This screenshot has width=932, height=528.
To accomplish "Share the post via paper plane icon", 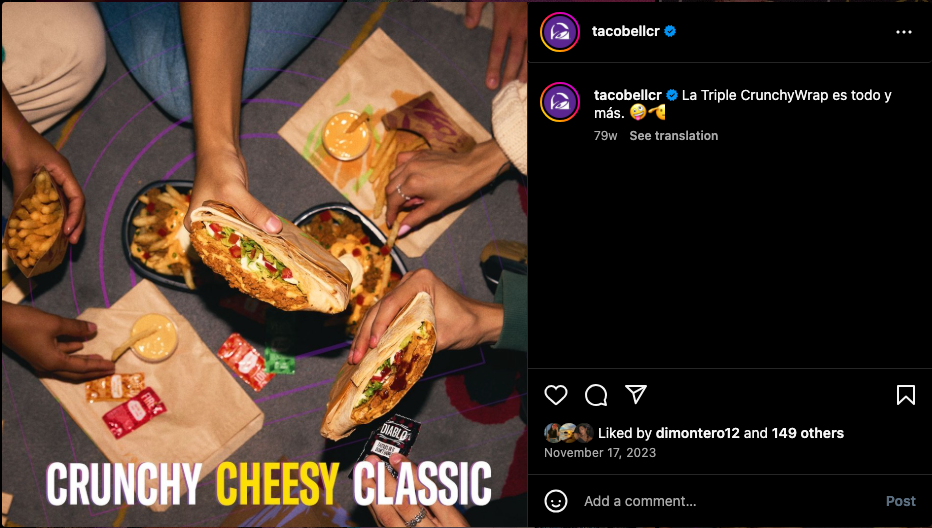I will 635,394.
